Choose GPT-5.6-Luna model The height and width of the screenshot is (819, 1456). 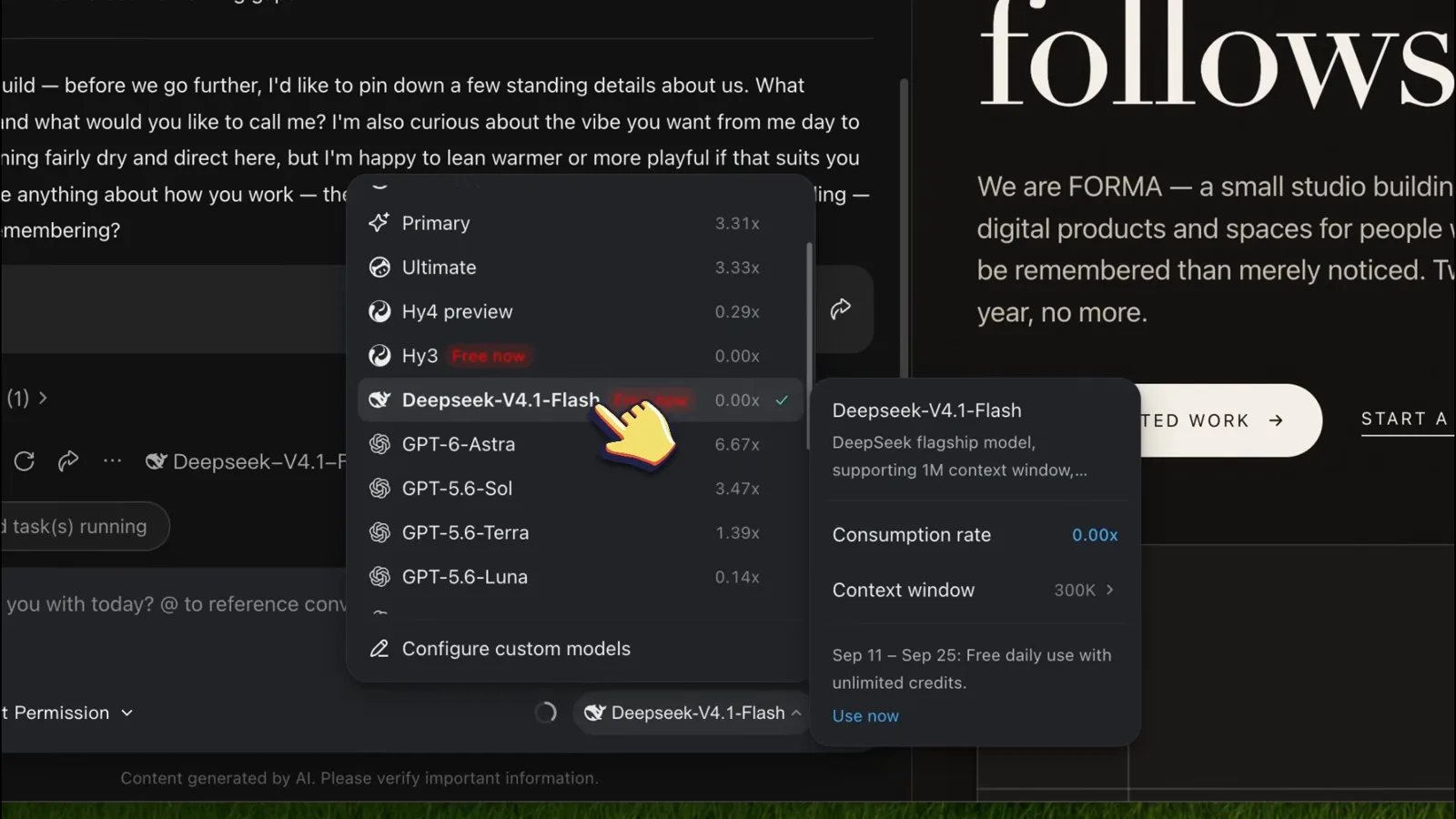pos(580,577)
